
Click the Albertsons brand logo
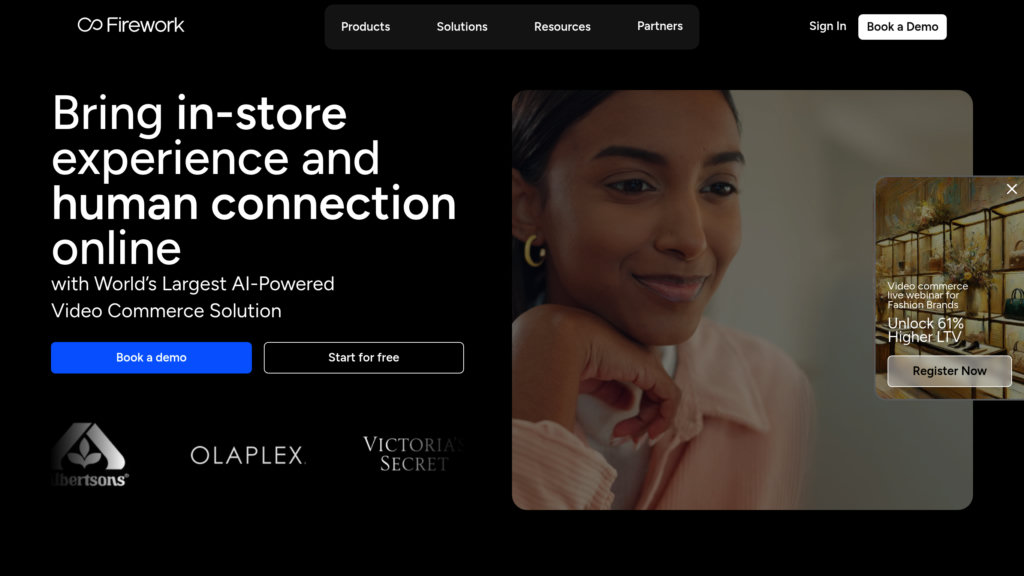click(89, 455)
